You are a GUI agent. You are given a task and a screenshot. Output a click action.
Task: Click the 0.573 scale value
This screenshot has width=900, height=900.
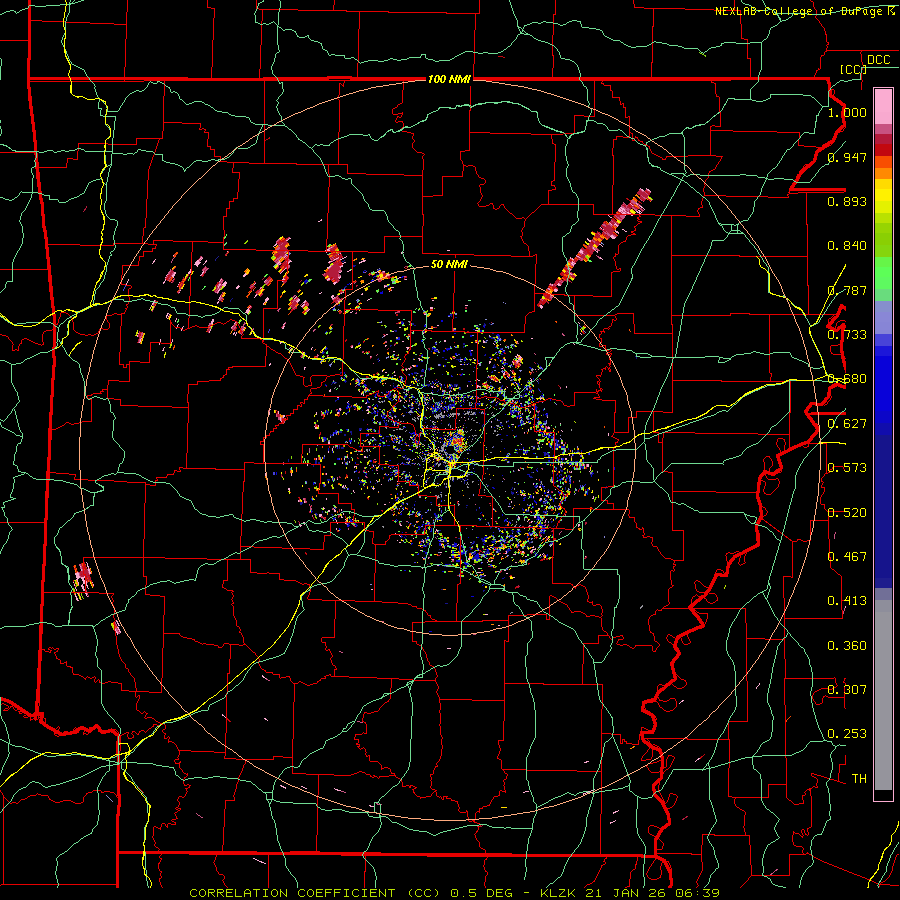(847, 468)
